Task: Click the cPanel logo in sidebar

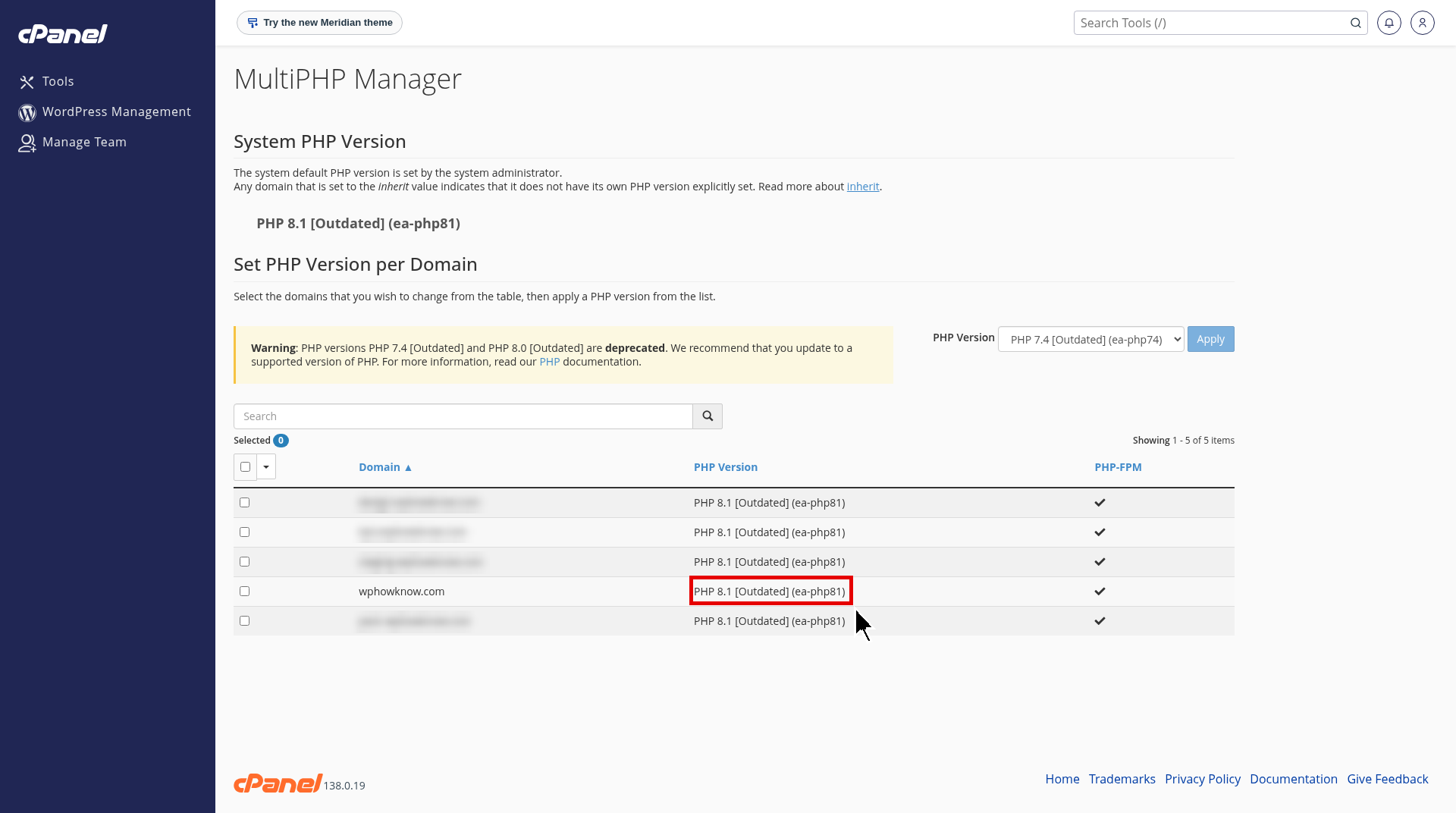Action: click(x=63, y=34)
